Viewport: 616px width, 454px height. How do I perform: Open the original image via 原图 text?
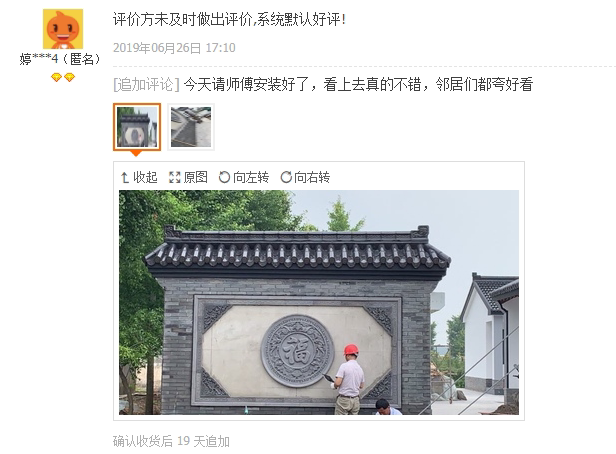pyautogui.click(x=196, y=177)
